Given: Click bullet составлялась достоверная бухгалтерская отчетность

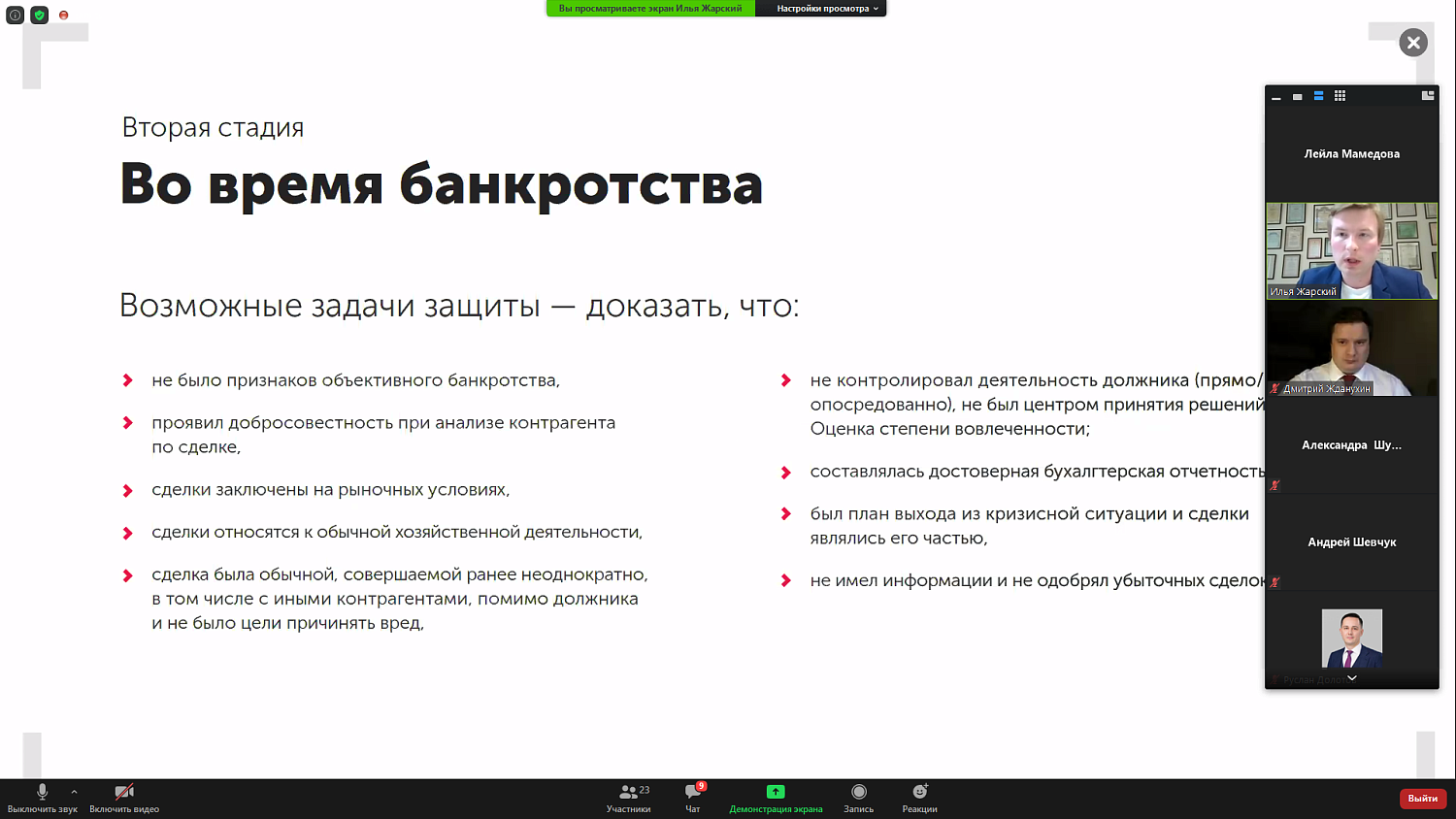Looking at the screenshot, I should pos(1038,472).
